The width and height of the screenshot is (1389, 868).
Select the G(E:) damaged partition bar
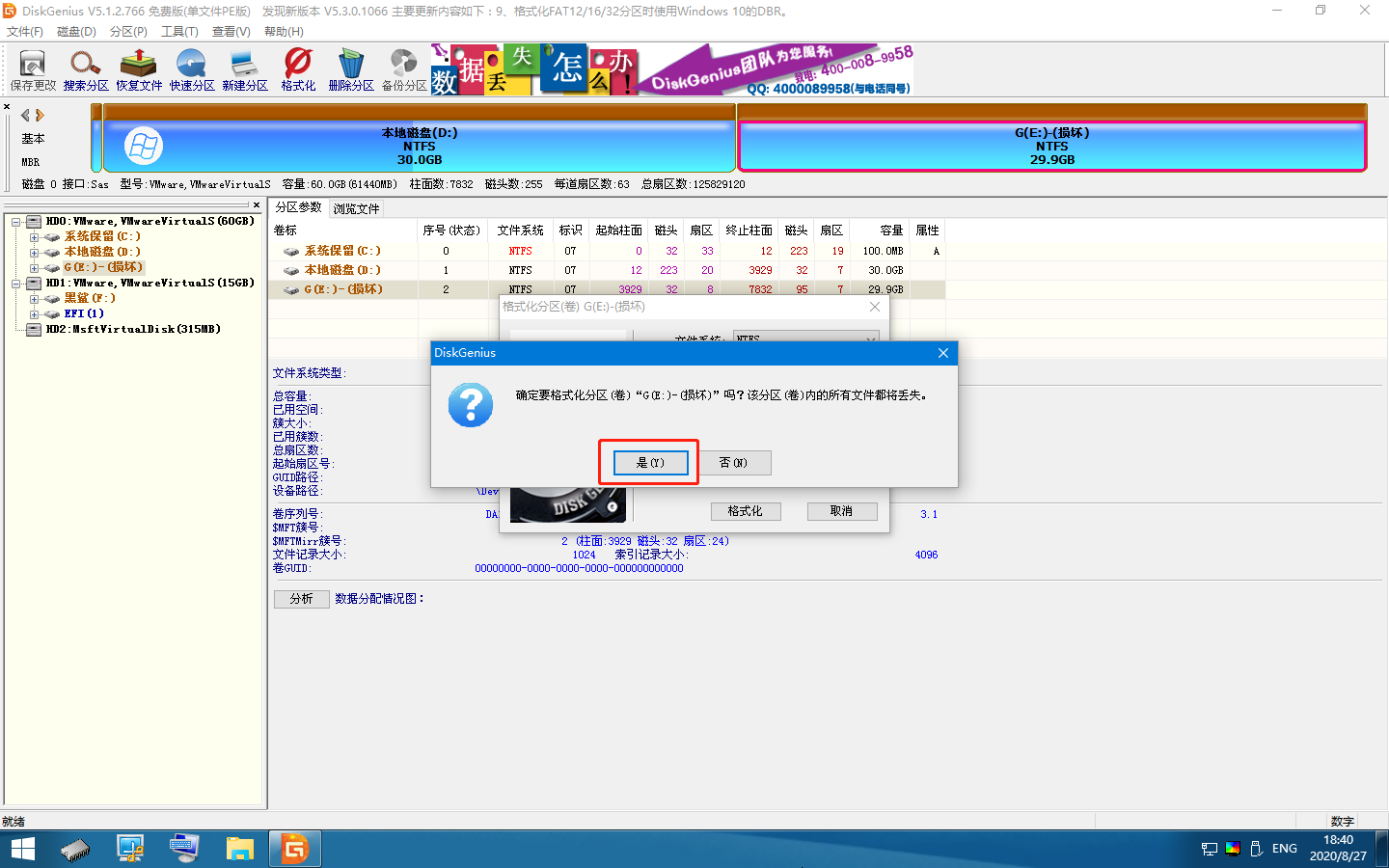pos(1052,138)
